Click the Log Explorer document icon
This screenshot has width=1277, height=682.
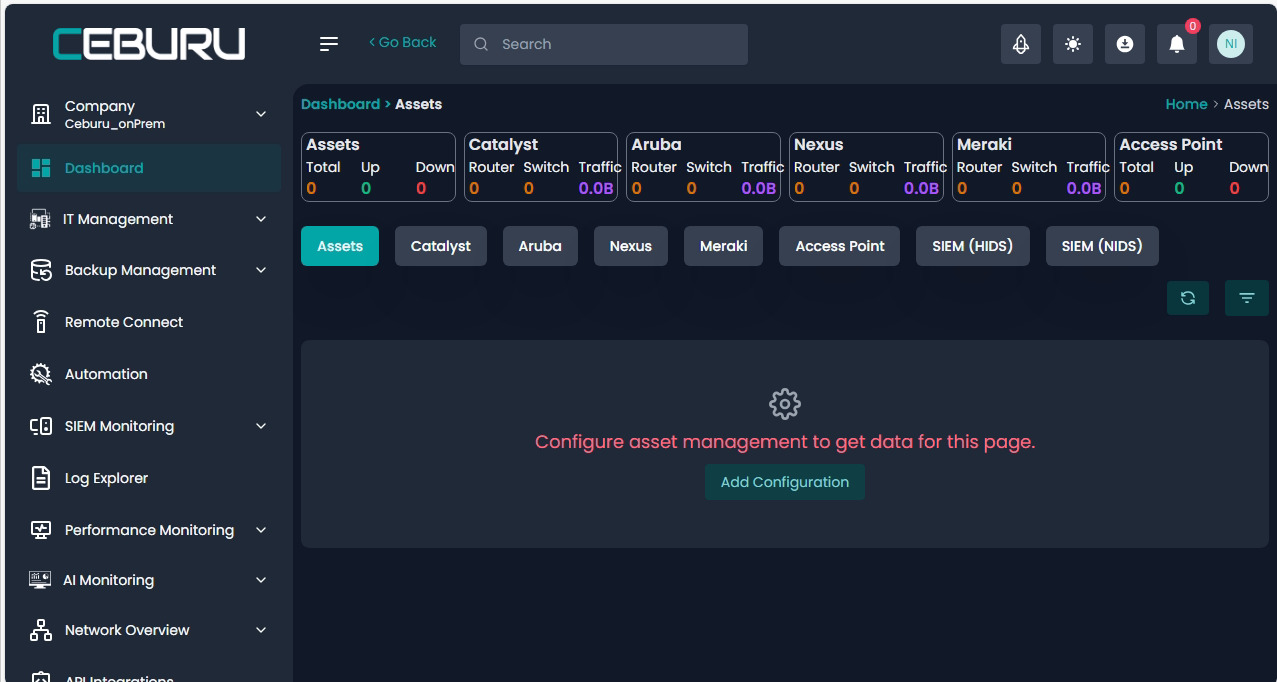pyautogui.click(x=41, y=478)
